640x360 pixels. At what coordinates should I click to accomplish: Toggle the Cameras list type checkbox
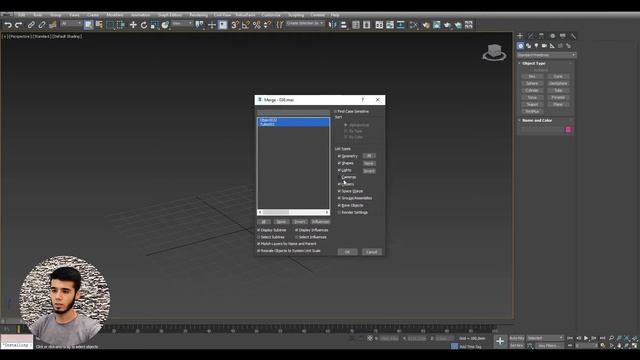tap(339, 177)
